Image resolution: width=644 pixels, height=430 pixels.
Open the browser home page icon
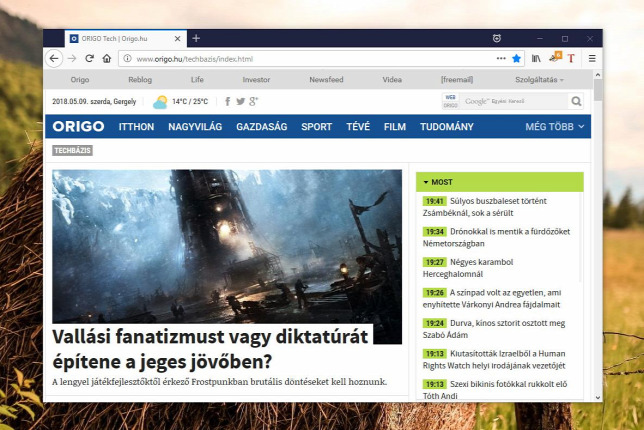[x=107, y=59]
